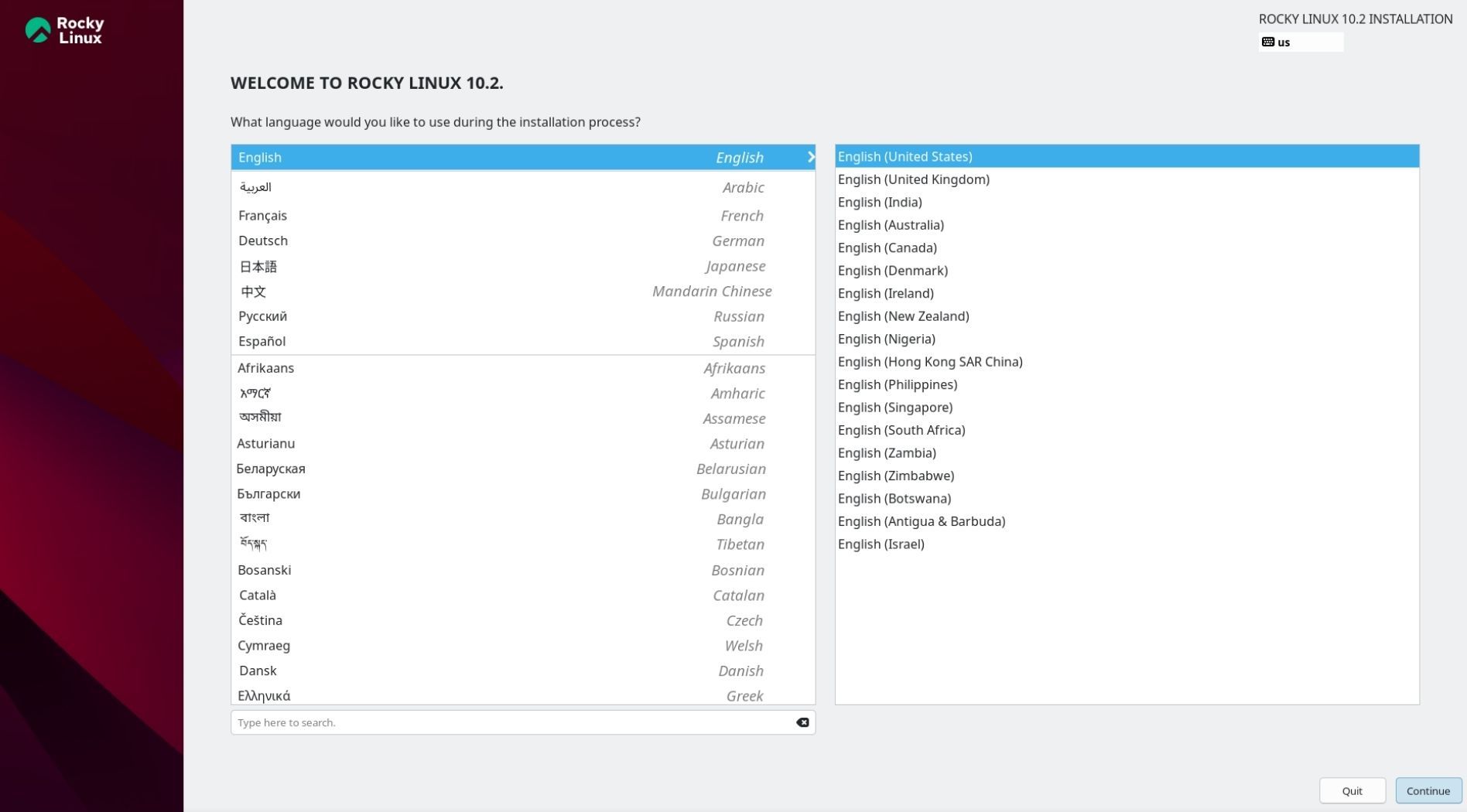
Task: Pick Cymraeg (Welsh) language
Action: pos(523,646)
